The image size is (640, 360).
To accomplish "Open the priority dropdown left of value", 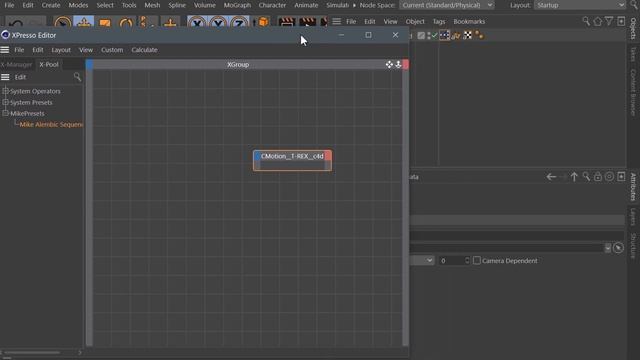I will click(422, 260).
